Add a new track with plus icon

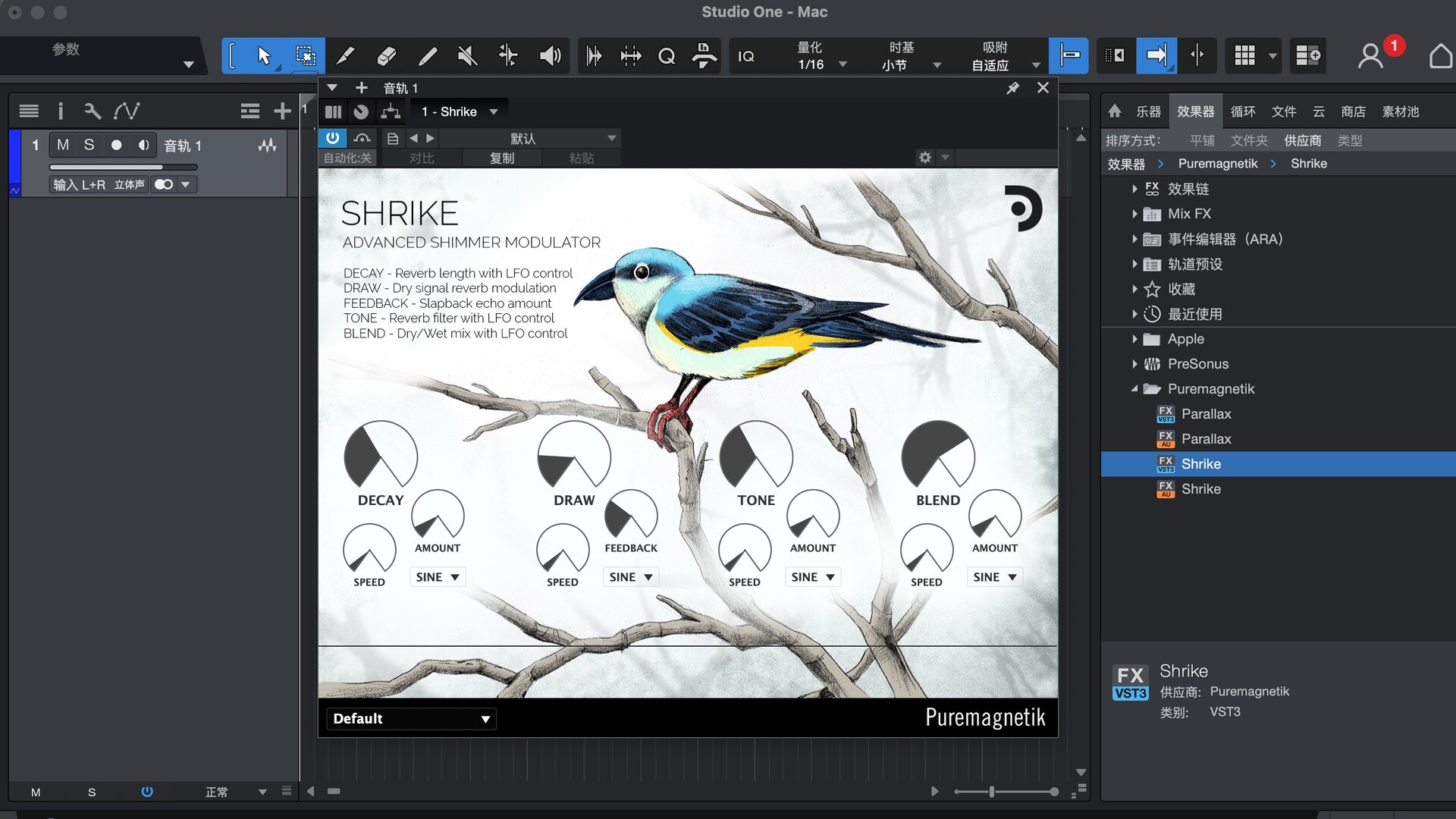coord(282,111)
